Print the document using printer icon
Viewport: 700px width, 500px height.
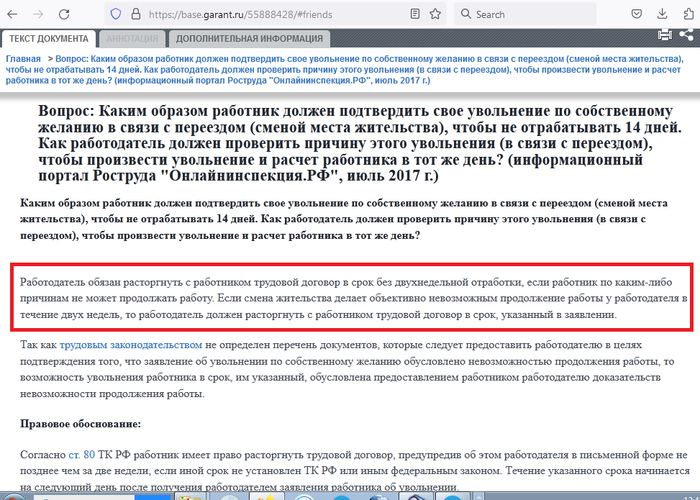(666, 35)
